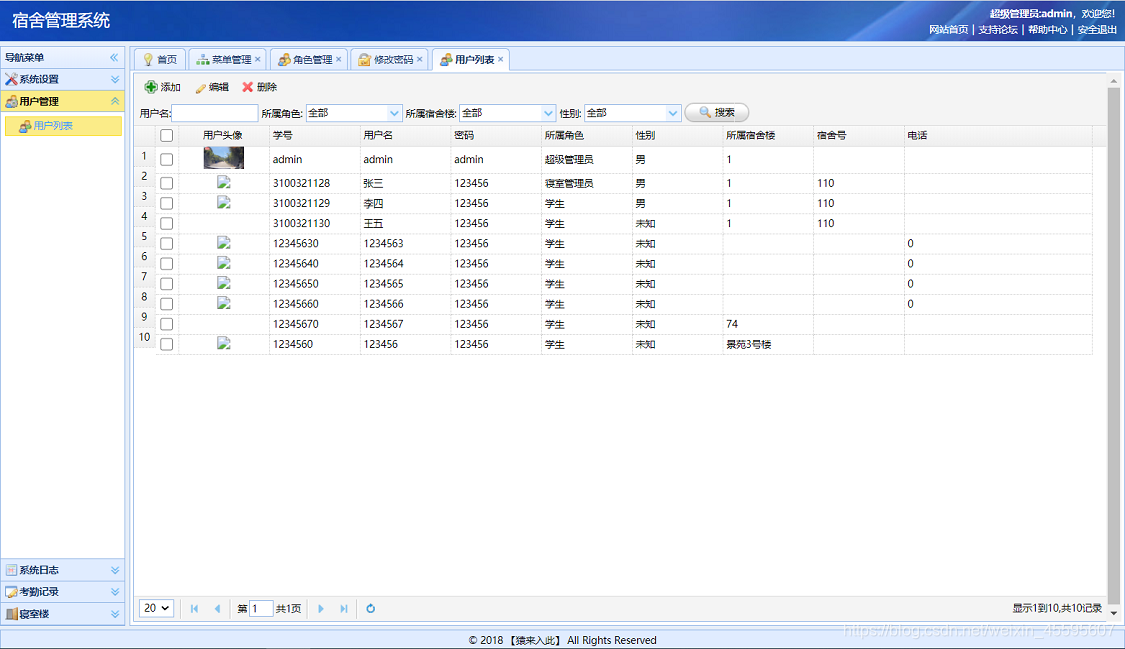Check the checkbox for 12345670 row

166,323
